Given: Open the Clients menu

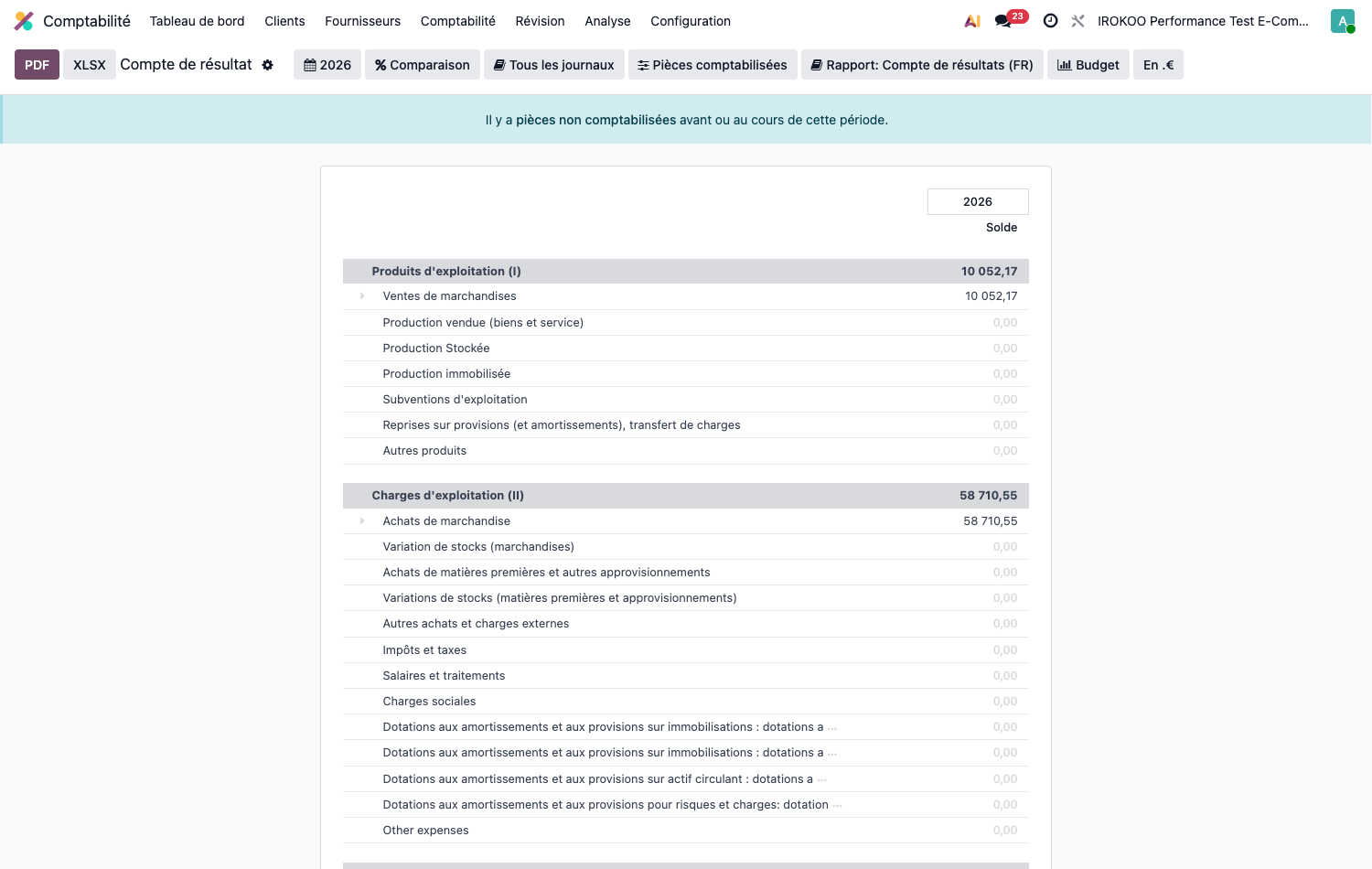Looking at the screenshot, I should tap(285, 21).
